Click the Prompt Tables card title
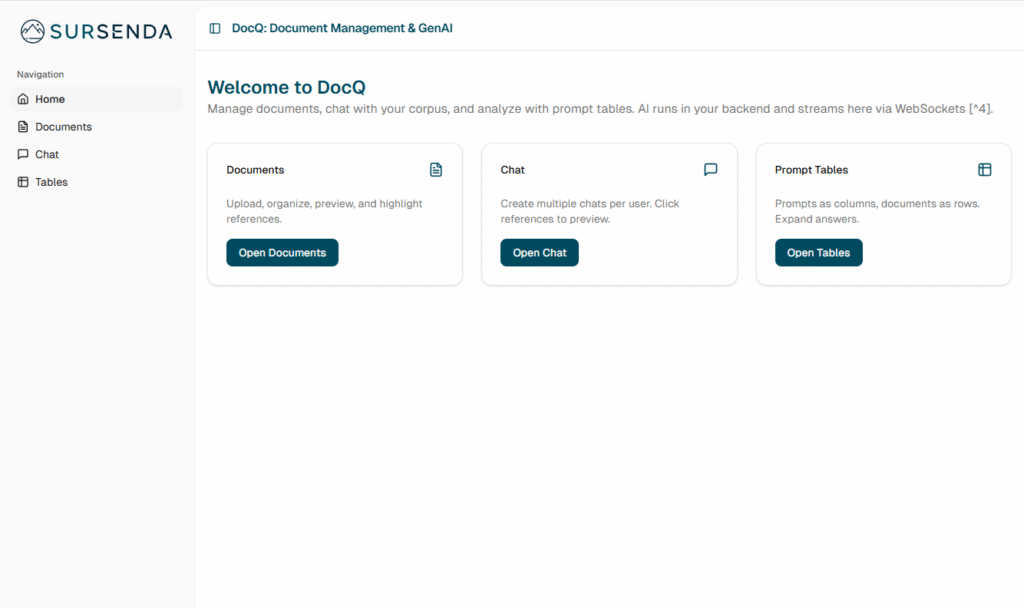 [x=811, y=170]
